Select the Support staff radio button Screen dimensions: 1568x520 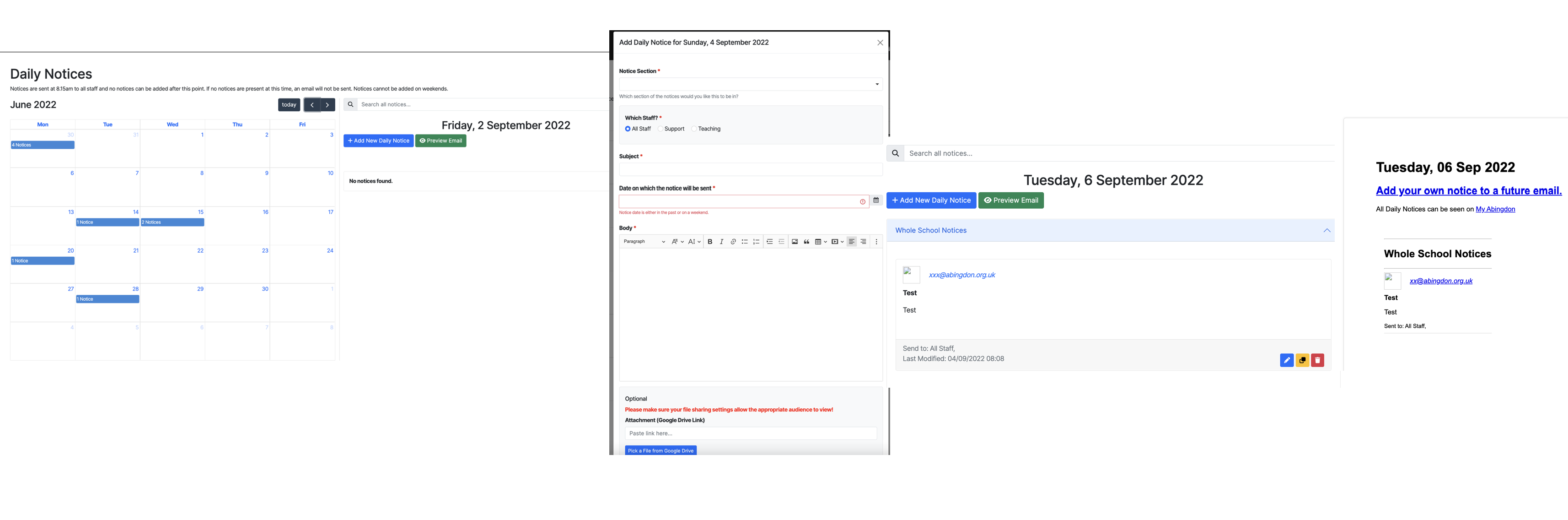[x=660, y=129]
